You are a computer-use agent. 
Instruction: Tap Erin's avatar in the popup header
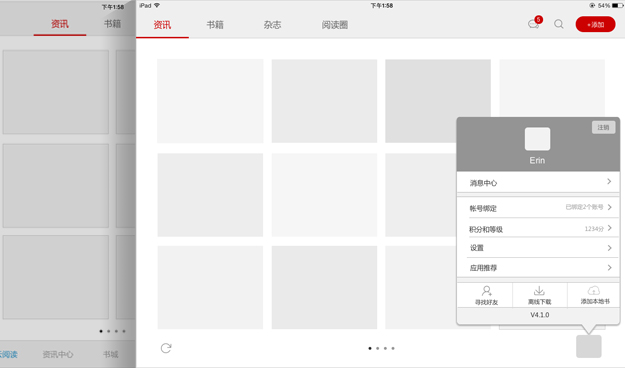(537, 139)
